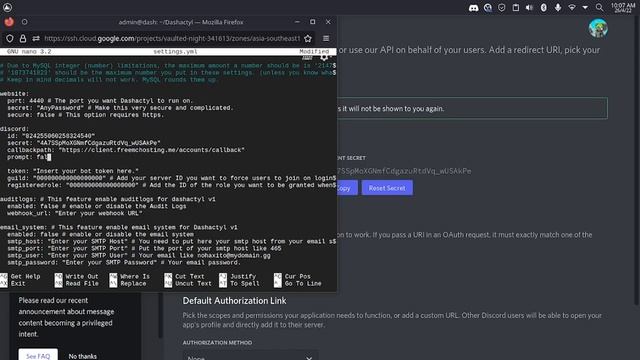Image resolution: width=640 pixels, height=360 pixels.
Task: Click the Copy button under Client Secret
Action: 347,188
